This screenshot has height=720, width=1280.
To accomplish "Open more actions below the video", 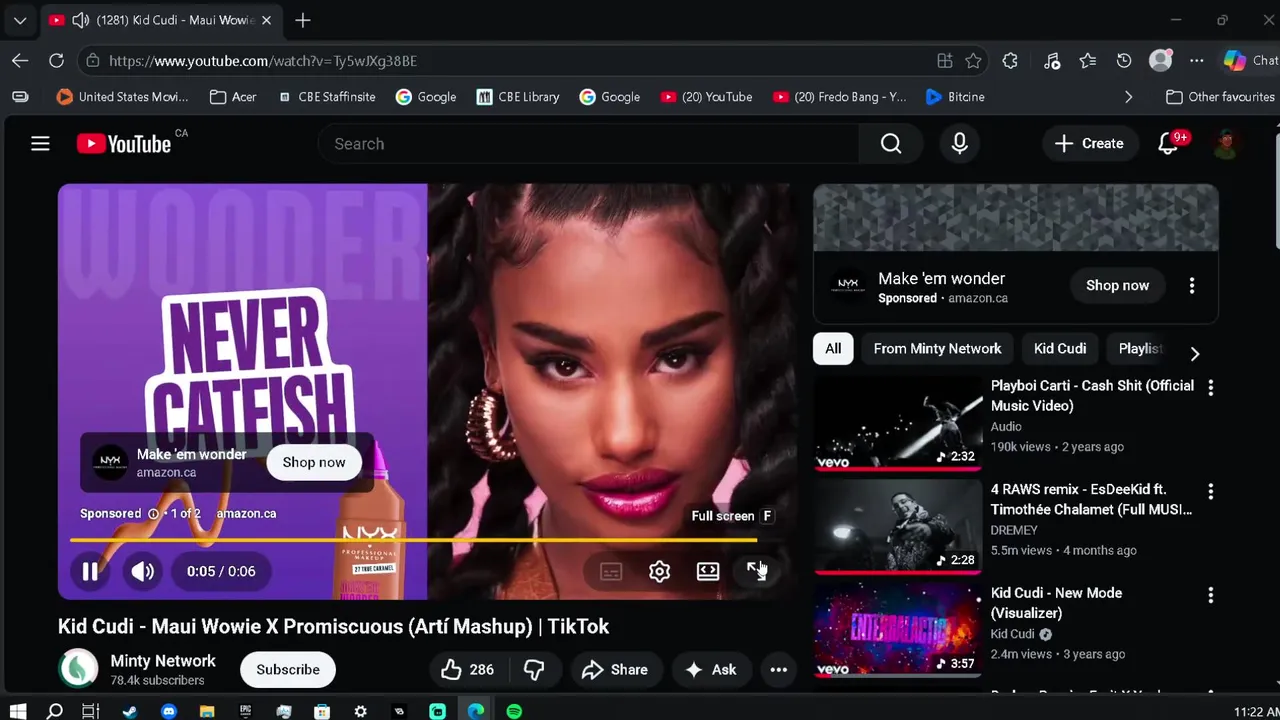I will (778, 670).
